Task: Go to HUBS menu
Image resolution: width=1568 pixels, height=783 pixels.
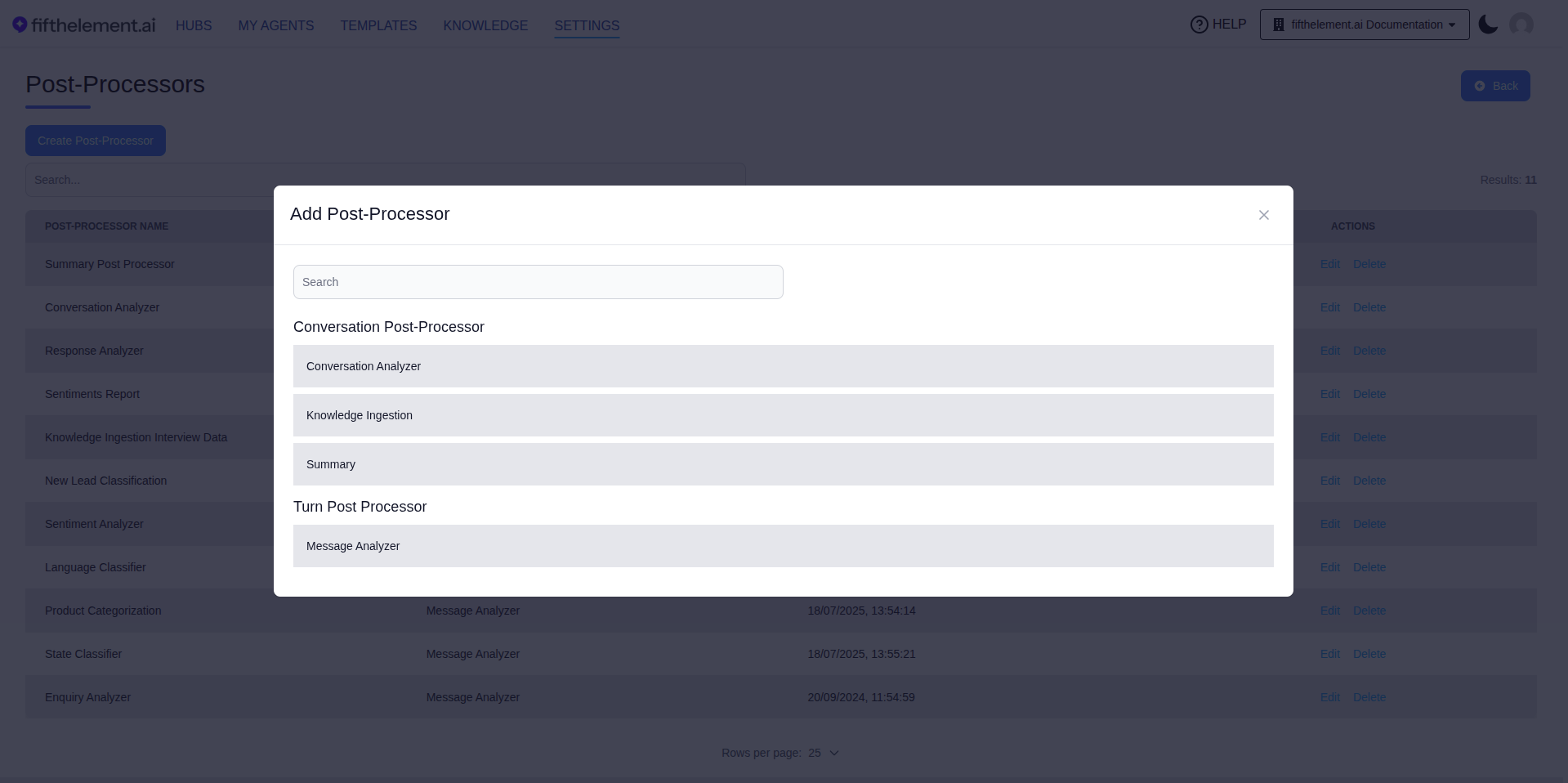Action: [194, 25]
